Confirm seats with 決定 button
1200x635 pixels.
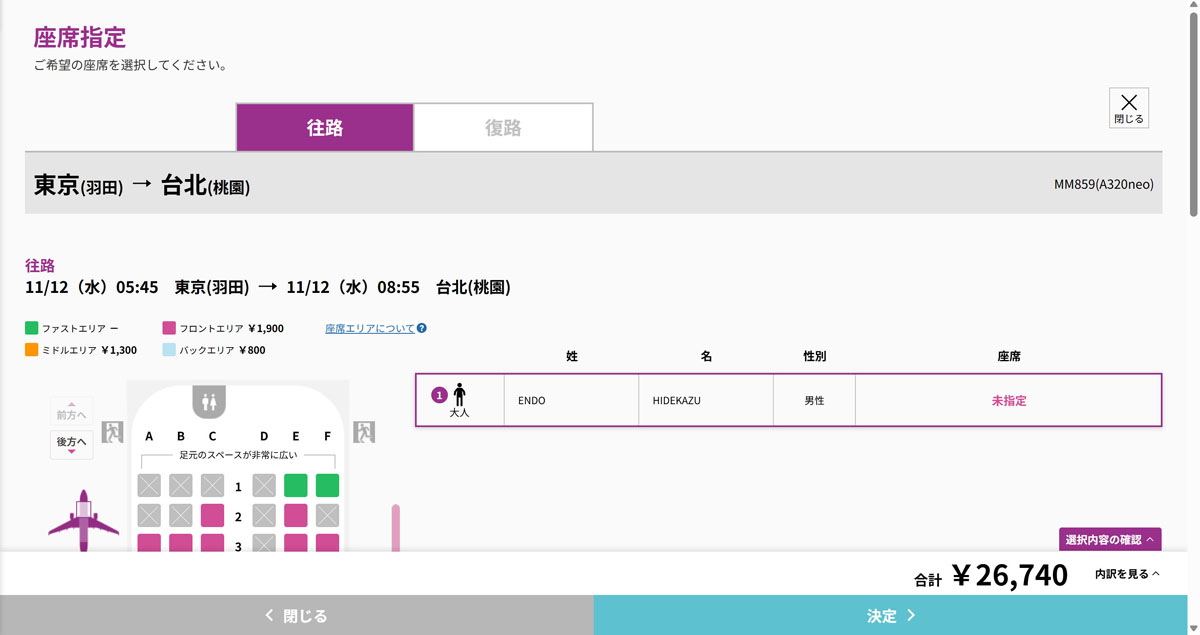click(x=891, y=616)
